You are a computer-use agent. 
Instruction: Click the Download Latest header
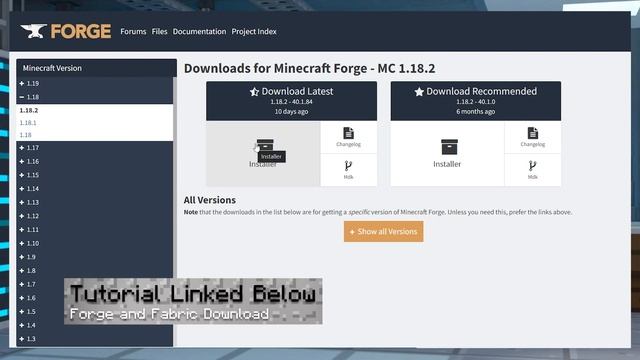[291, 101]
